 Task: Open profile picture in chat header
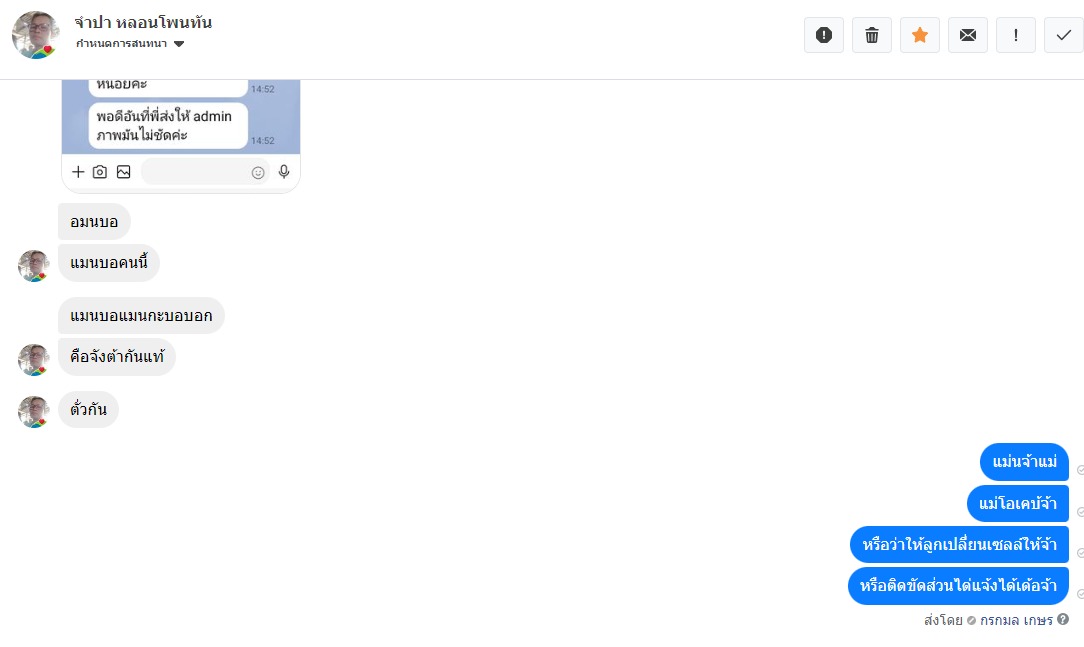[35, 35]
